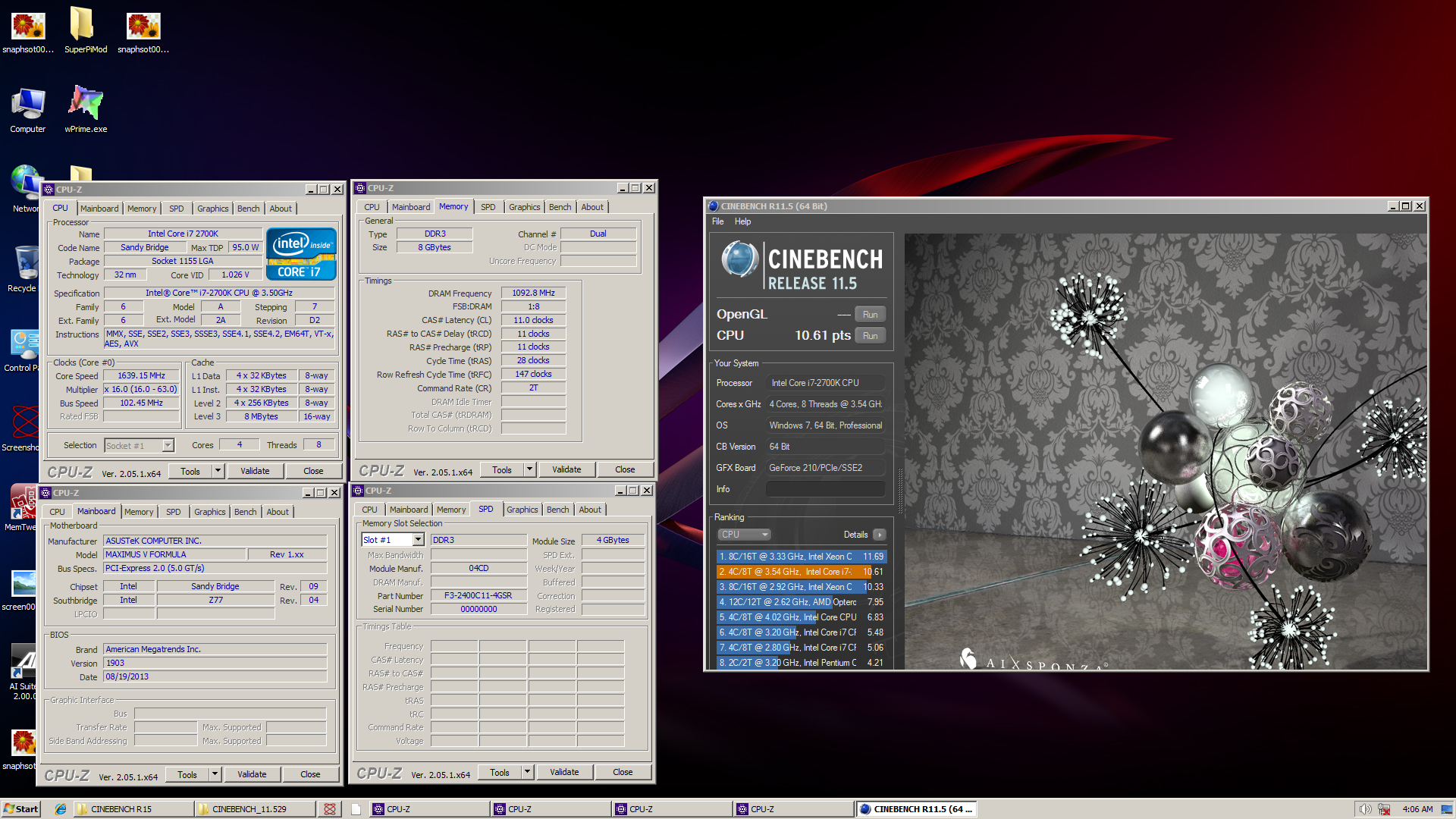The width and height of the screenshot is (1456, 819).
Task: Click the Part Number field F3-2400C11-4GSR
Action: [x=478, y=596]
